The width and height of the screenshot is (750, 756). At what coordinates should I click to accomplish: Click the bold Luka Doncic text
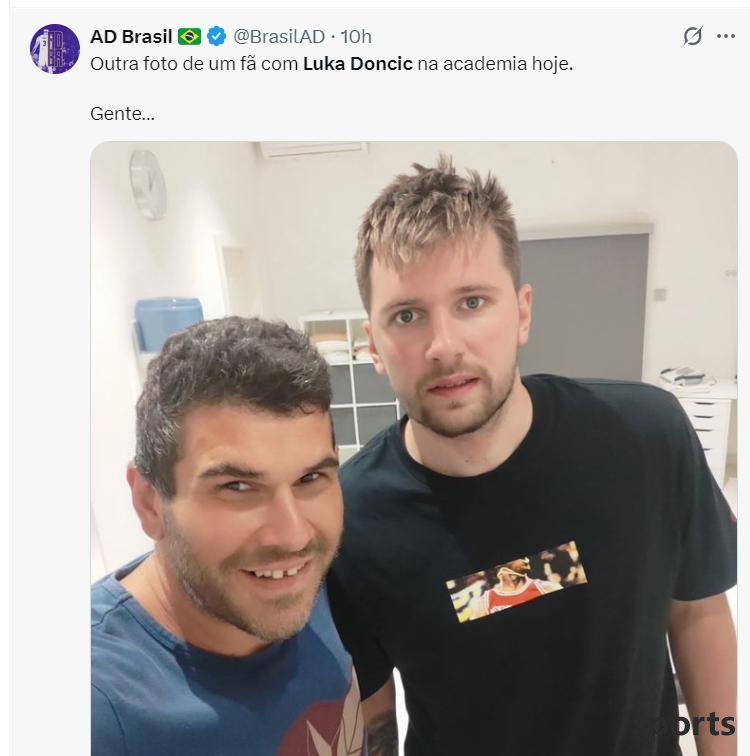(x=358, y=64)
